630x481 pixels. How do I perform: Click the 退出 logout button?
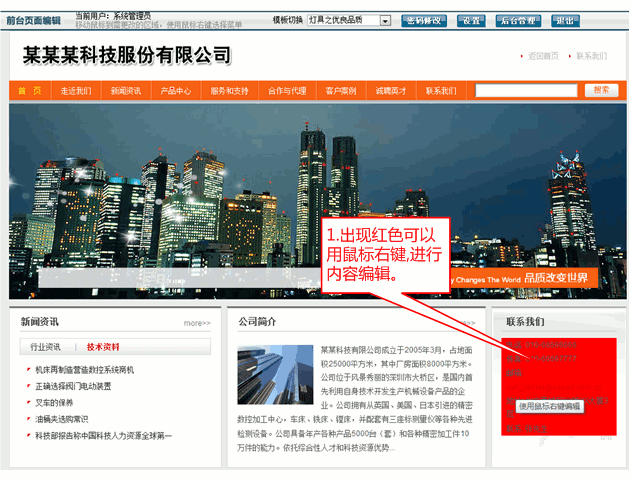[565, 20]
